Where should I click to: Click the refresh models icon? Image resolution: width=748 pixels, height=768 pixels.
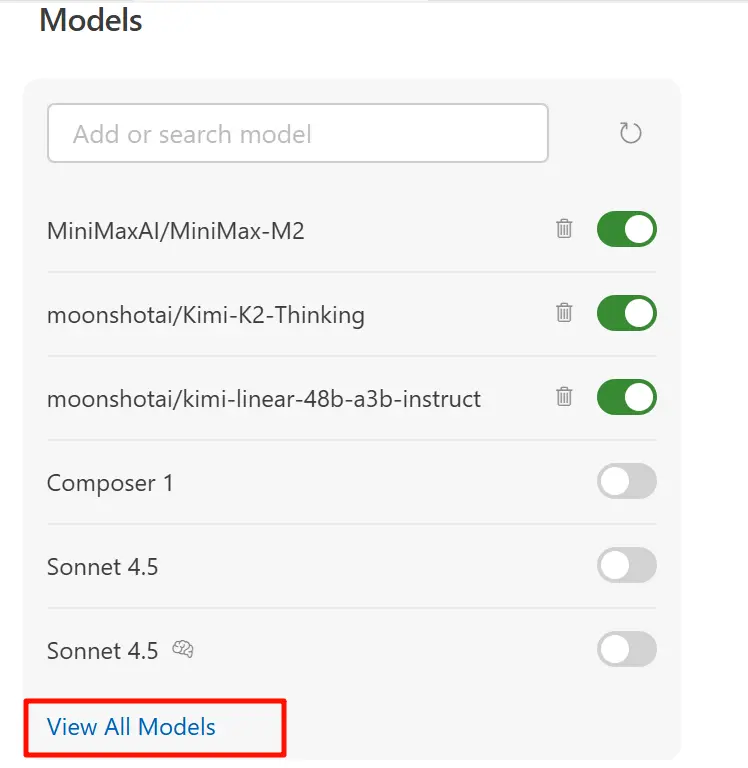(x=630, y=133)
